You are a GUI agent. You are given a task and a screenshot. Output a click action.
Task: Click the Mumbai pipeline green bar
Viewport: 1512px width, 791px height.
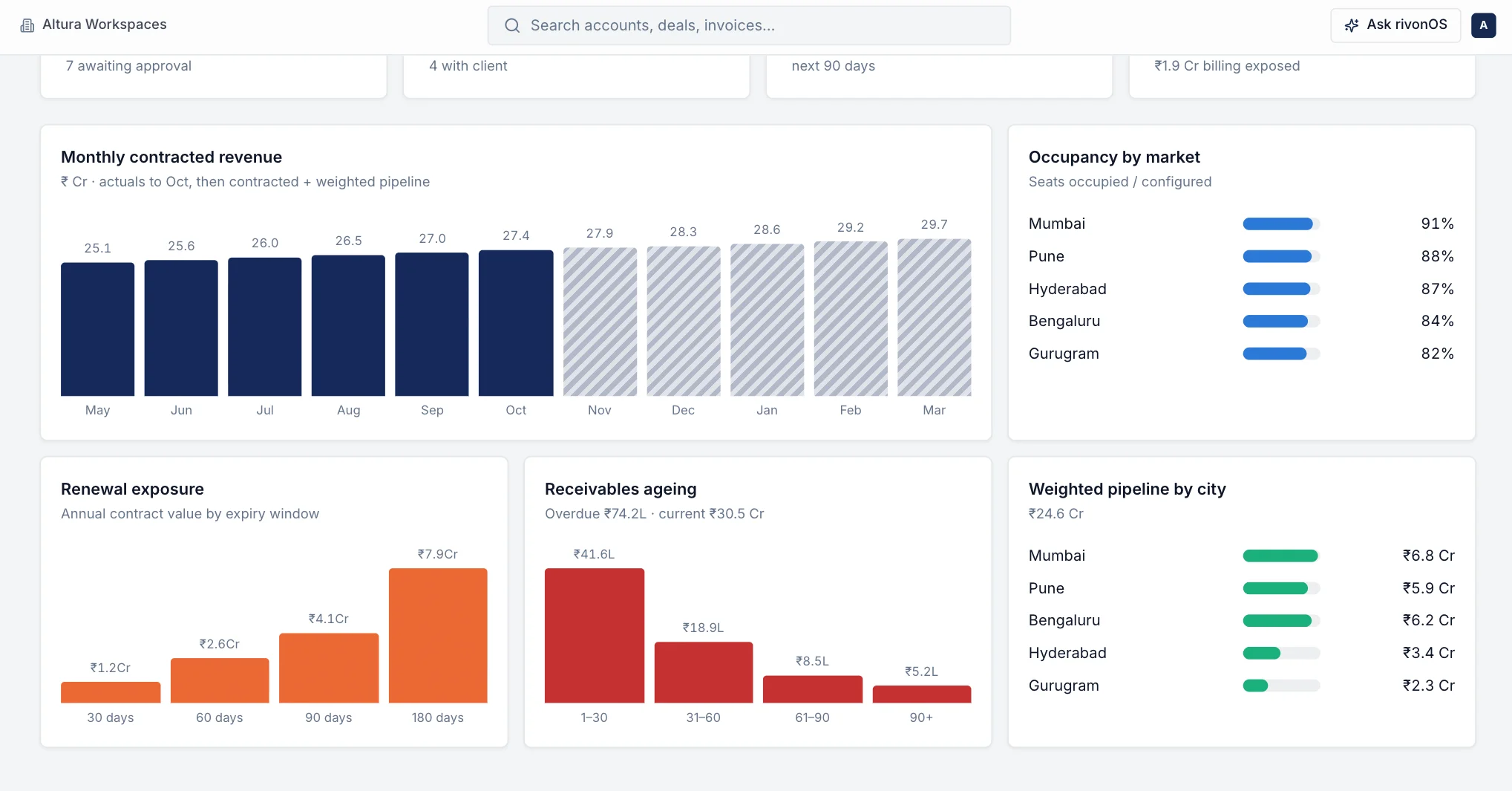click(x=1281, y=556)
